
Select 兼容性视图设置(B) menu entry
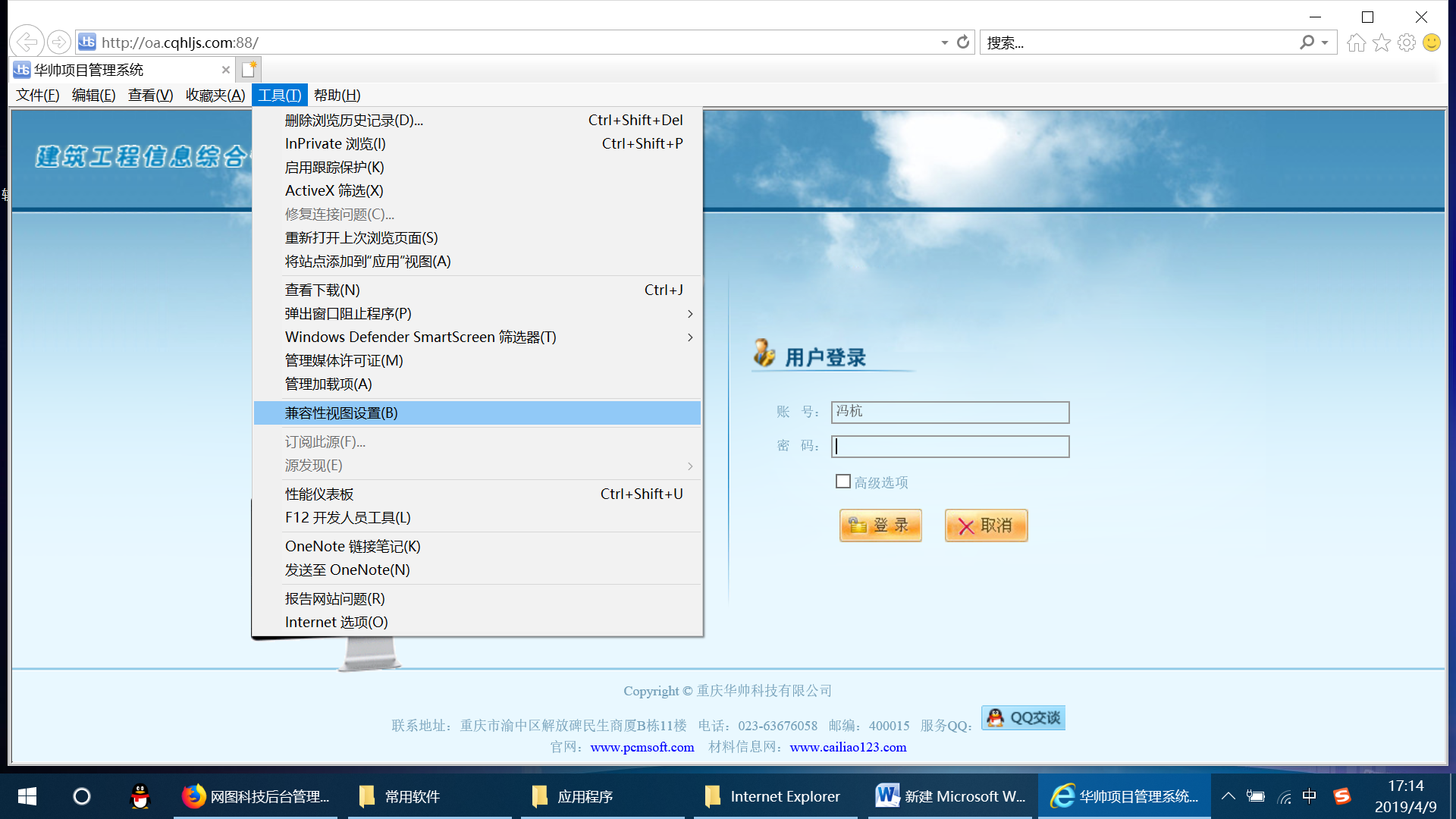341,413
